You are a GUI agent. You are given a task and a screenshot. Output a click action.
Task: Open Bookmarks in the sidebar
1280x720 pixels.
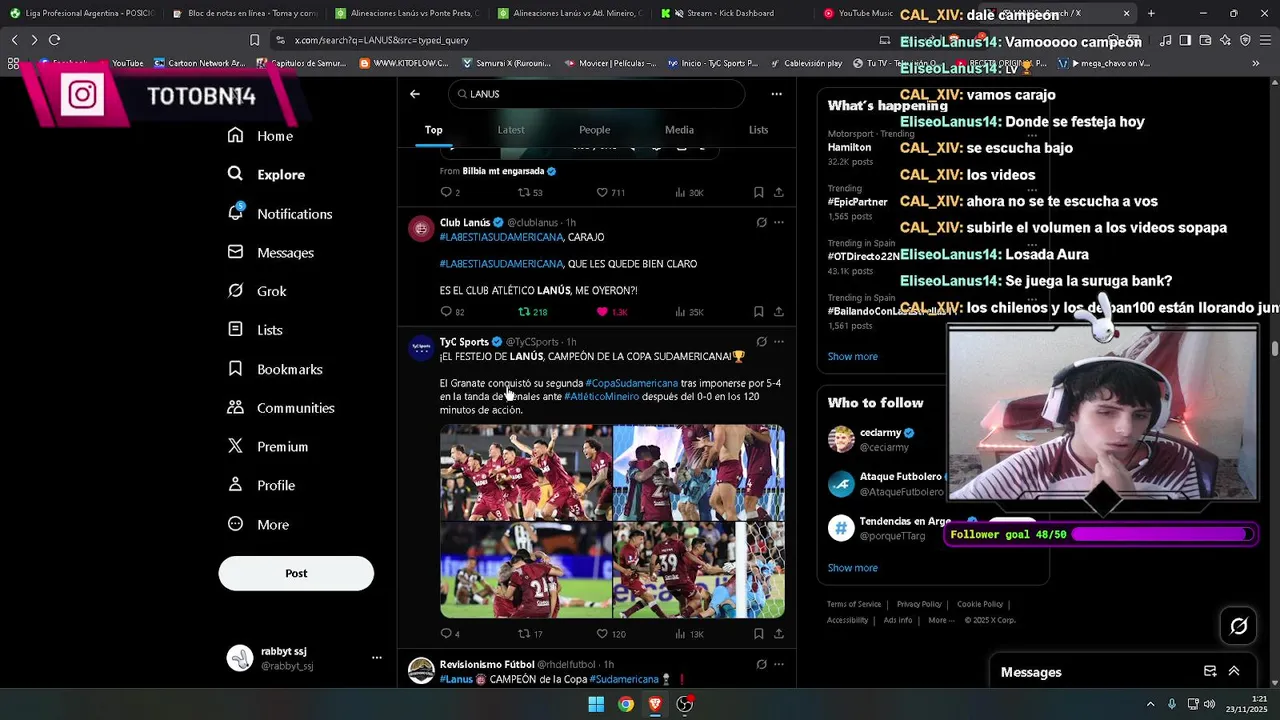point(275,369)
